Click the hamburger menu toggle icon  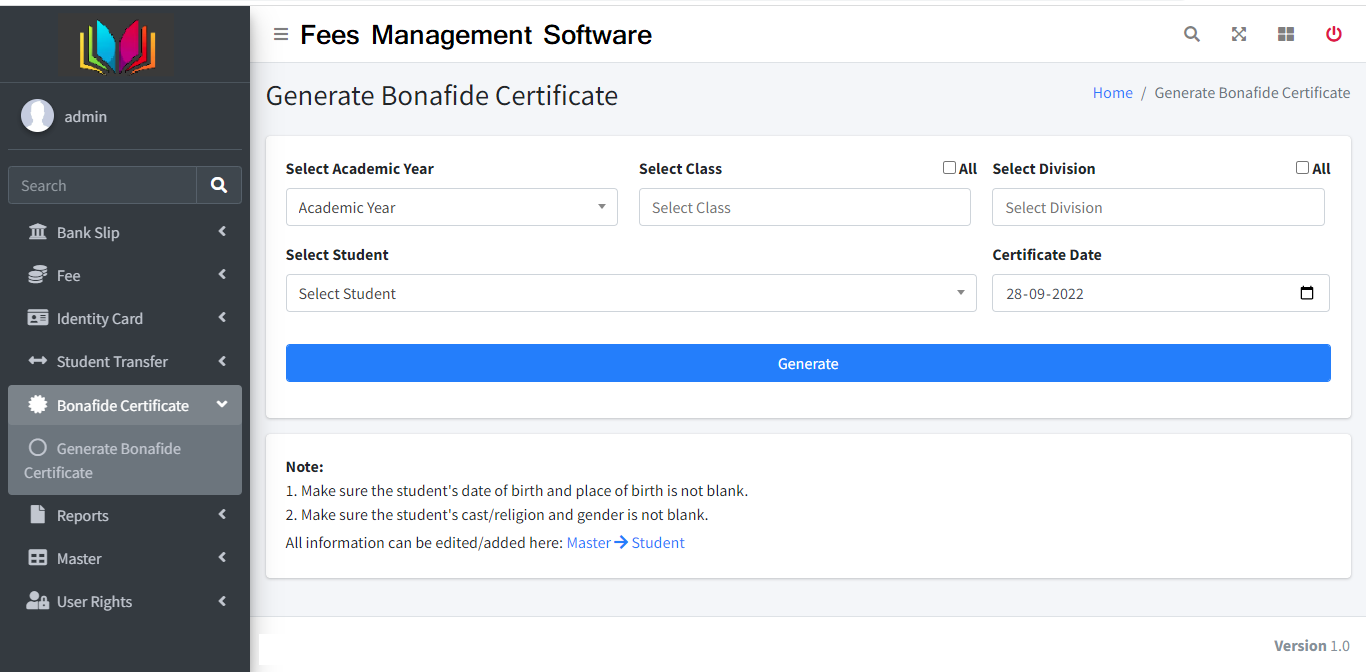[281, 35]
